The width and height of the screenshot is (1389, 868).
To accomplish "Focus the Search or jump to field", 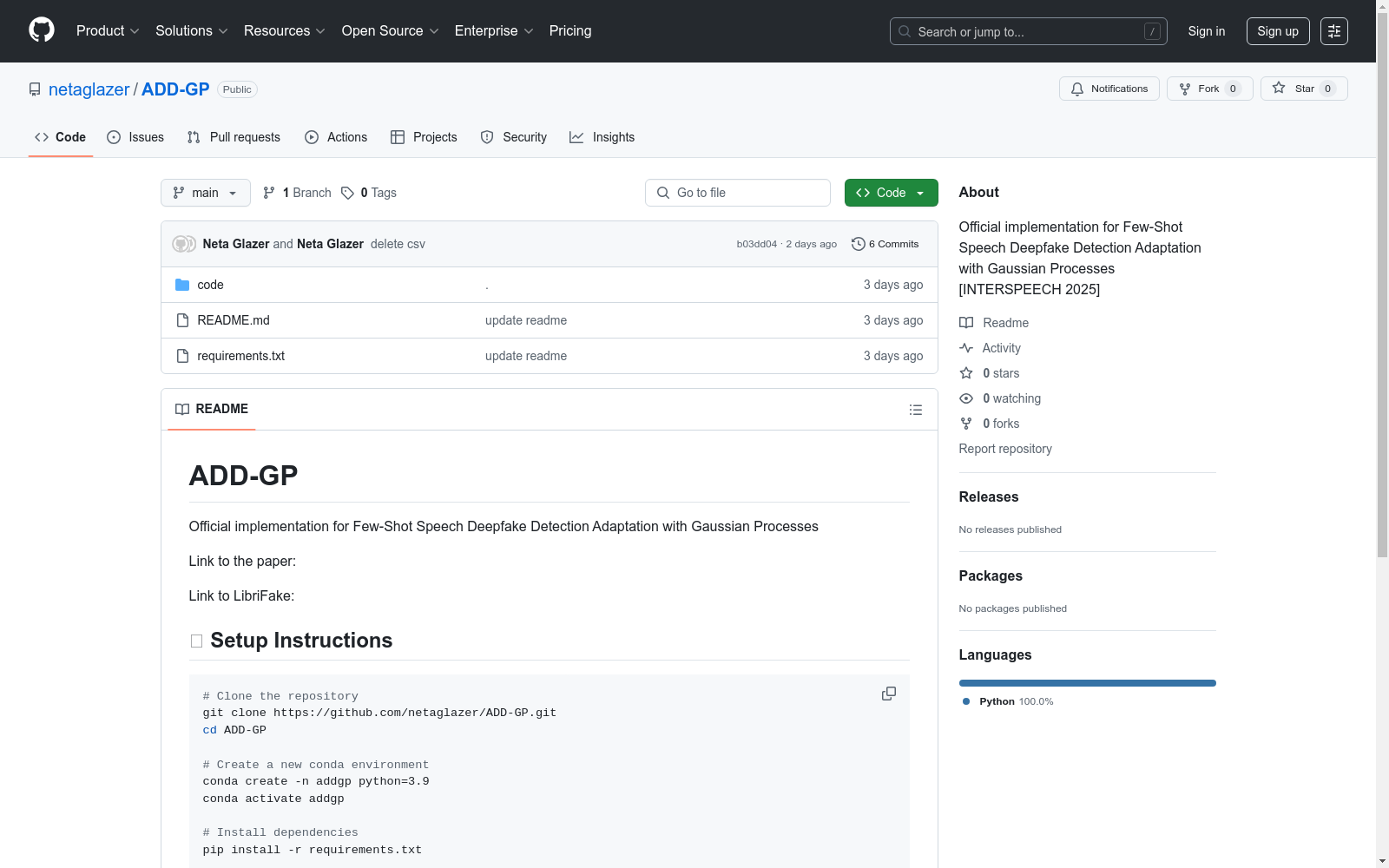I will [1029, 31].
